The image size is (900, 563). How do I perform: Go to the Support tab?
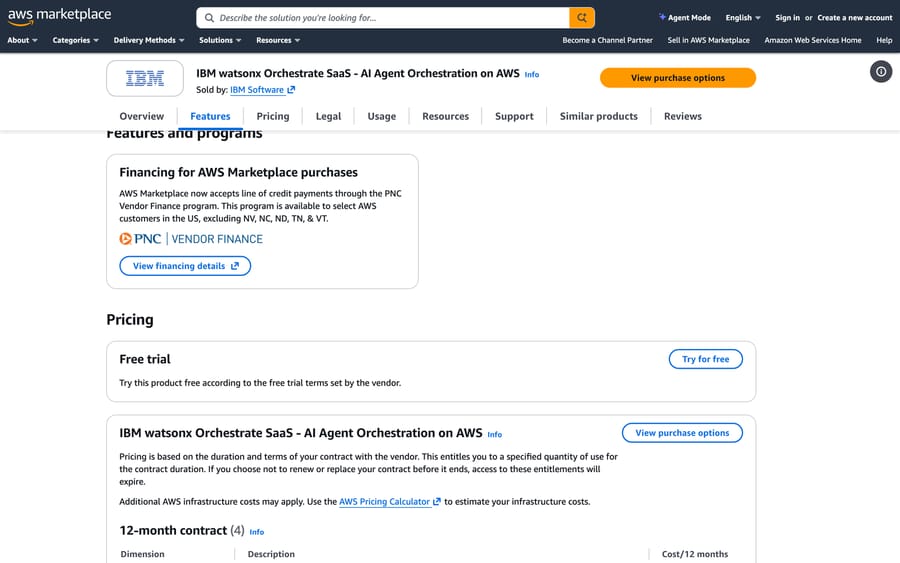(514, 116)
